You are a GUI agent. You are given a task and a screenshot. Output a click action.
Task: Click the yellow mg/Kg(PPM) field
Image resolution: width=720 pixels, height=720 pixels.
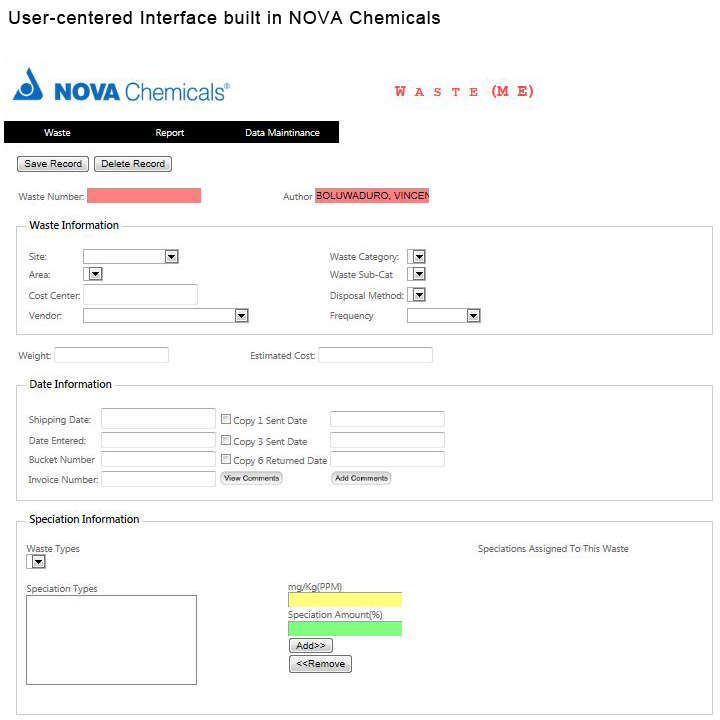pos(344,600)
